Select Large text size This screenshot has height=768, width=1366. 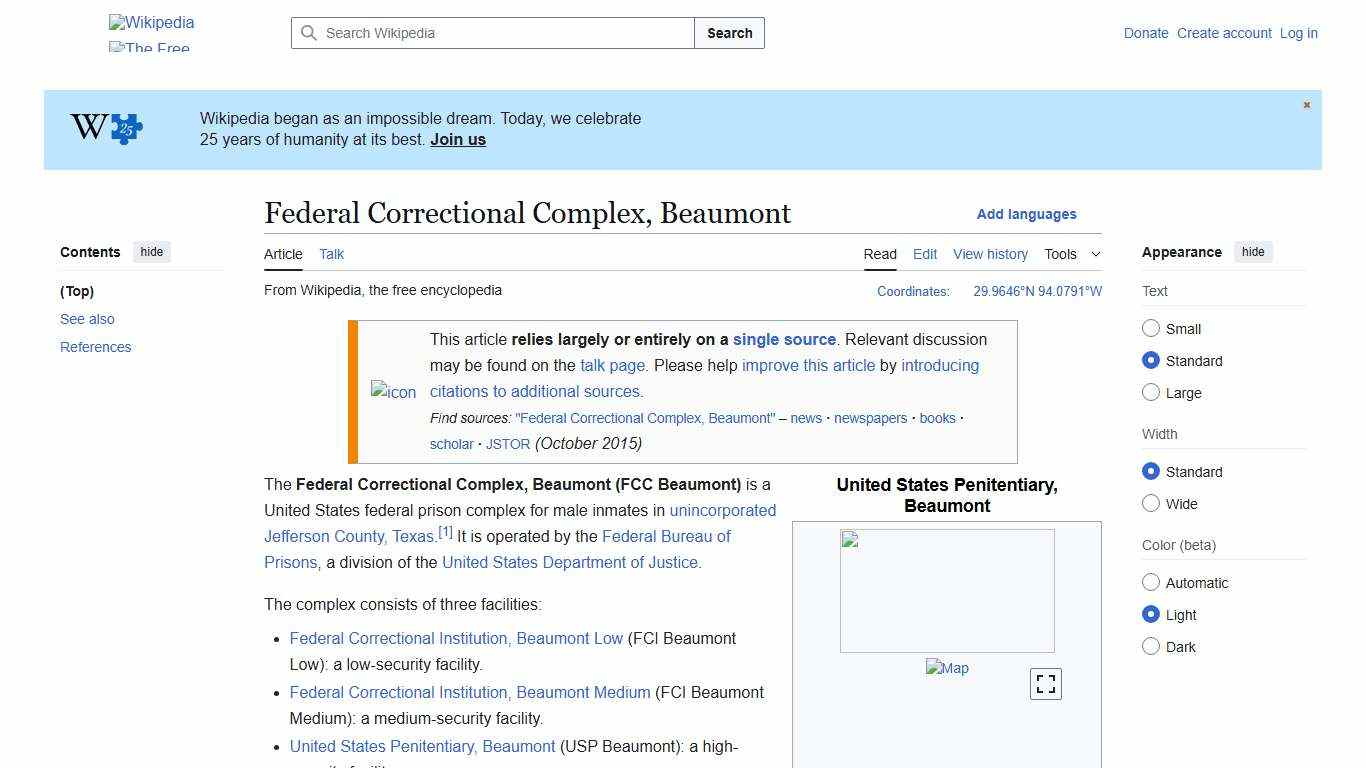tap(1151, 392)
